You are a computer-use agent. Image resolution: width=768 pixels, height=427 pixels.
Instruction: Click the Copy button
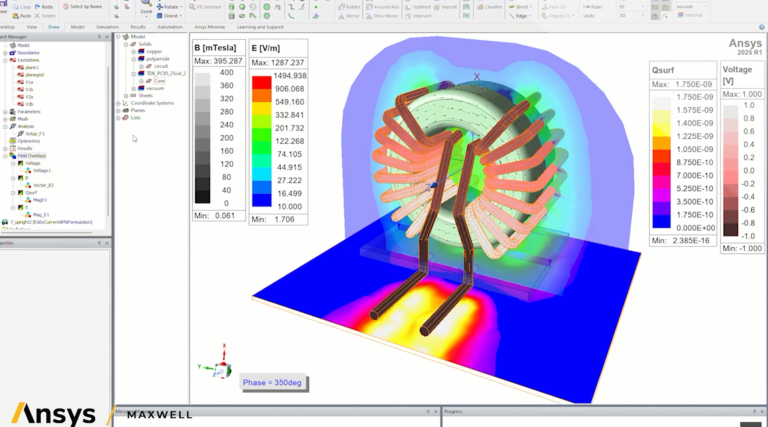tap(22, 7)
